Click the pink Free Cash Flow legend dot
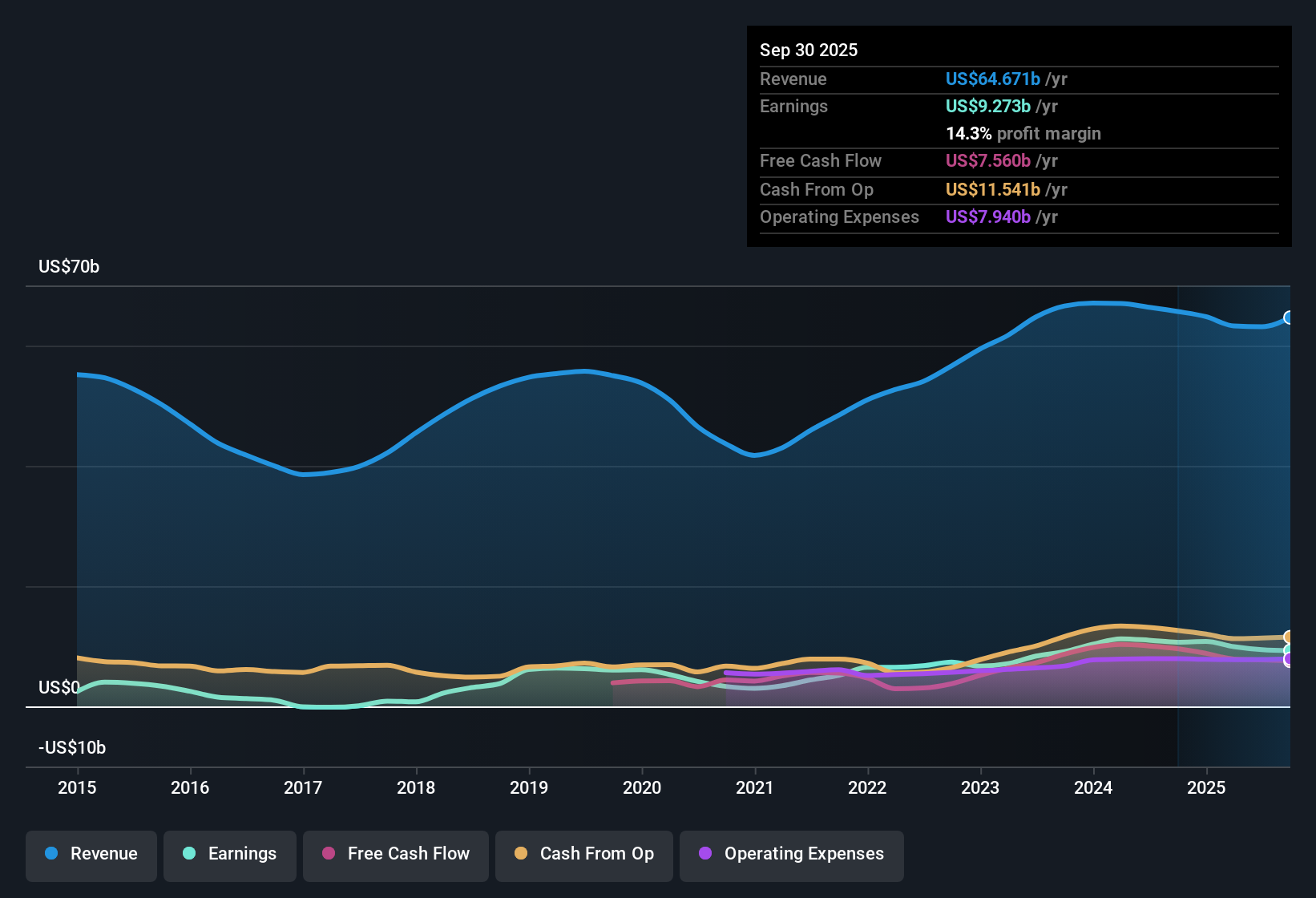Viewport: 1316px width, 898px height. point(328,854)
